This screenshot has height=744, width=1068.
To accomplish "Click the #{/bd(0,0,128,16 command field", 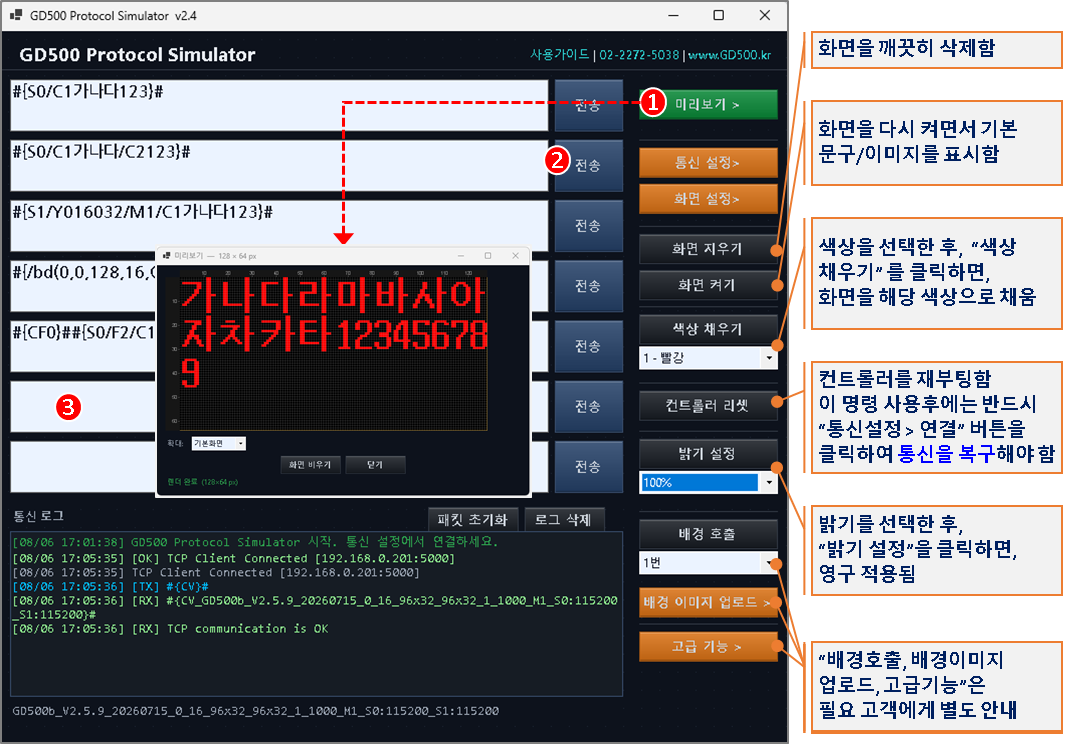I will tap(83, 286).
